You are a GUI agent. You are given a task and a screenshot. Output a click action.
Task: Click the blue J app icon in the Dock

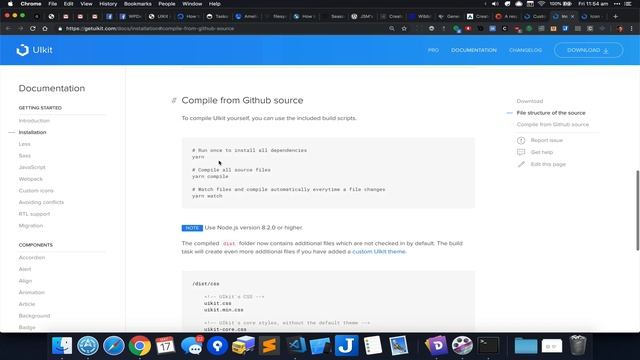coord(347,345)
